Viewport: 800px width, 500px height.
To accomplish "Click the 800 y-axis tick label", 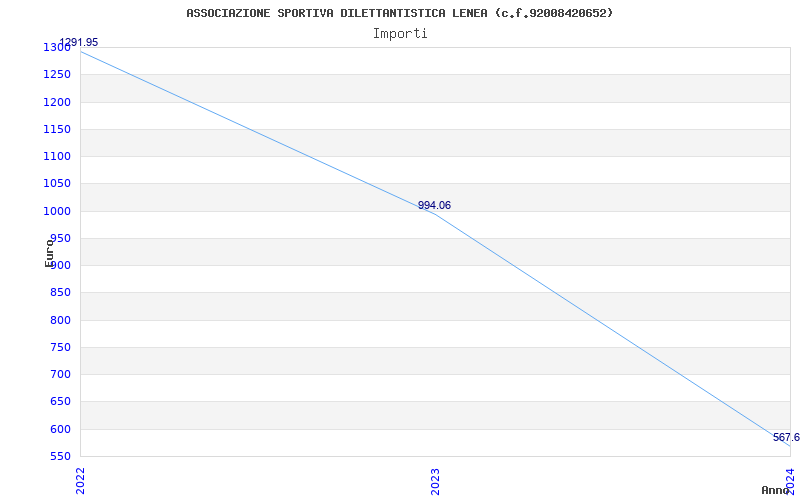I will tap(60, 320).
